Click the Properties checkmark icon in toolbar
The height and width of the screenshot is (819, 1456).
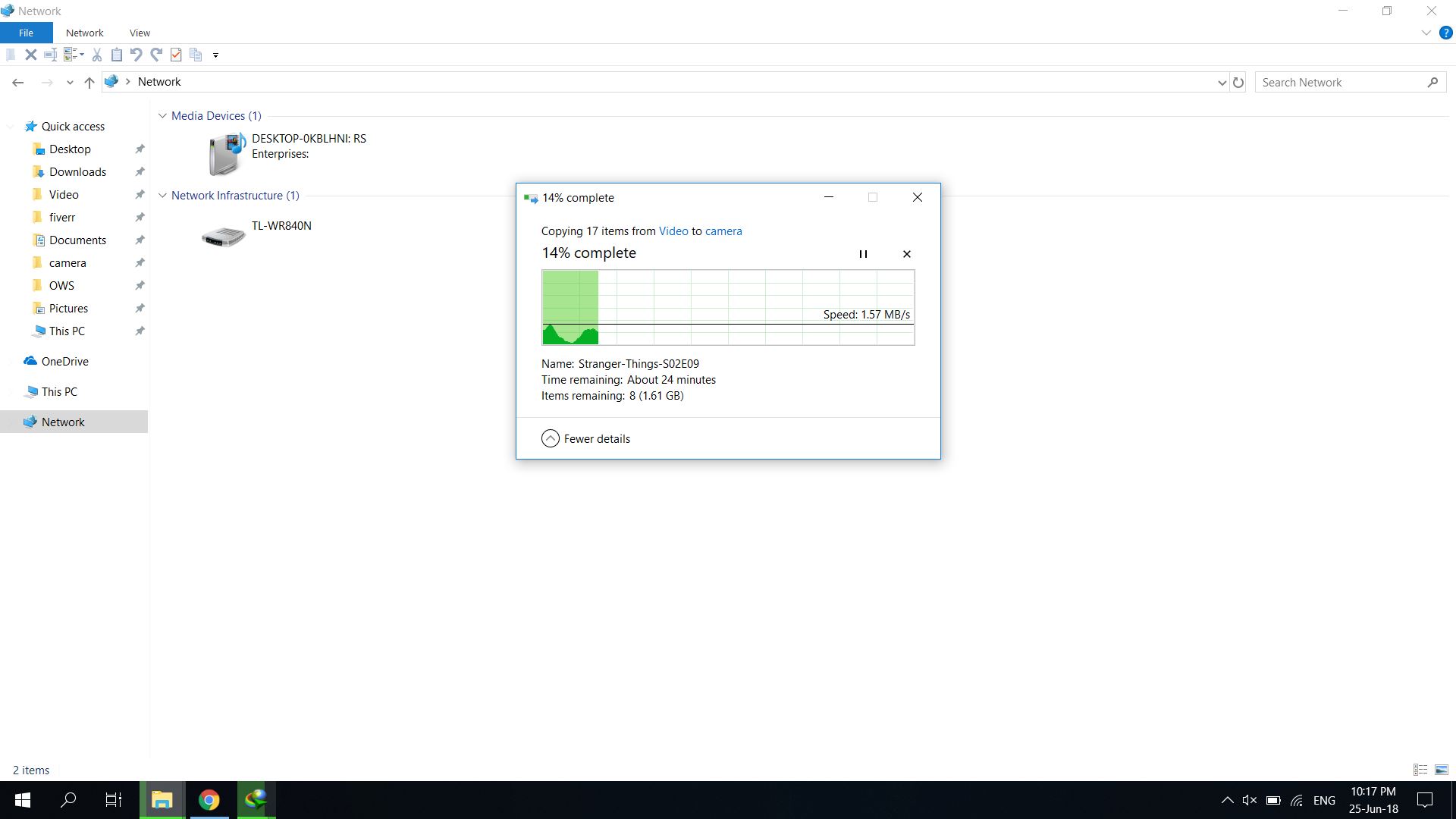(176, 55)
